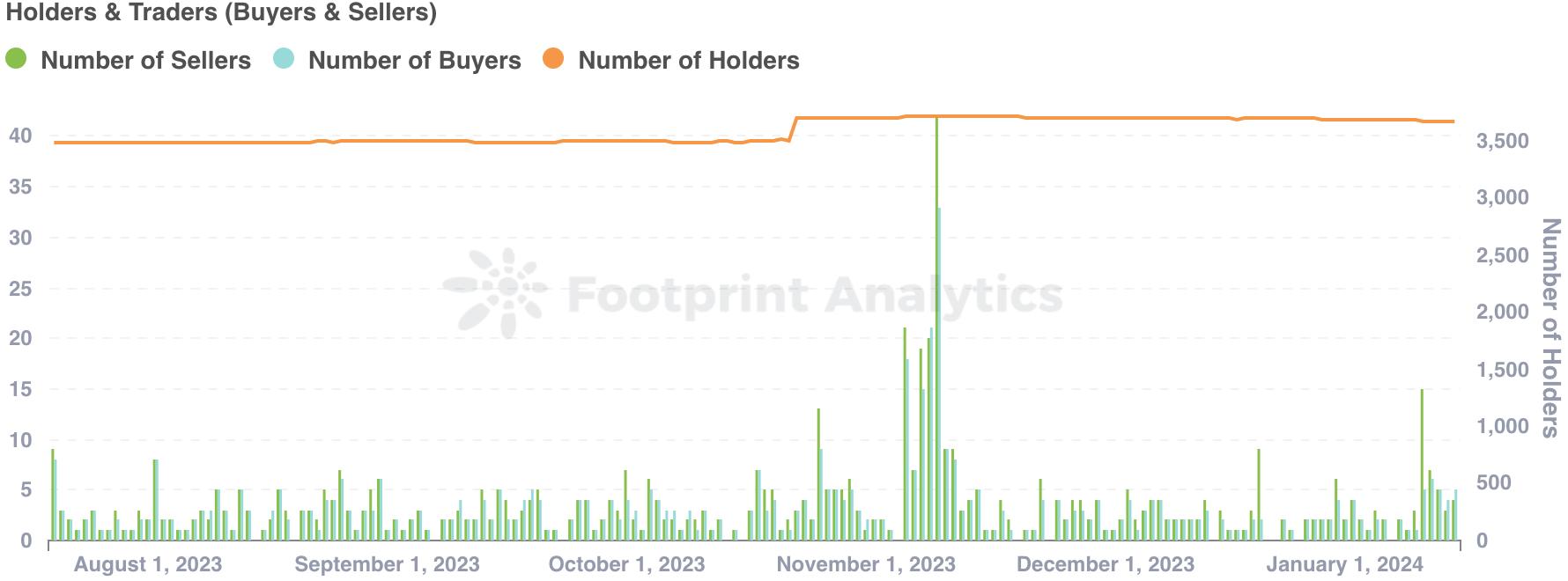Click the tall green sellers bar in January 2024

tap(1421, 467)
